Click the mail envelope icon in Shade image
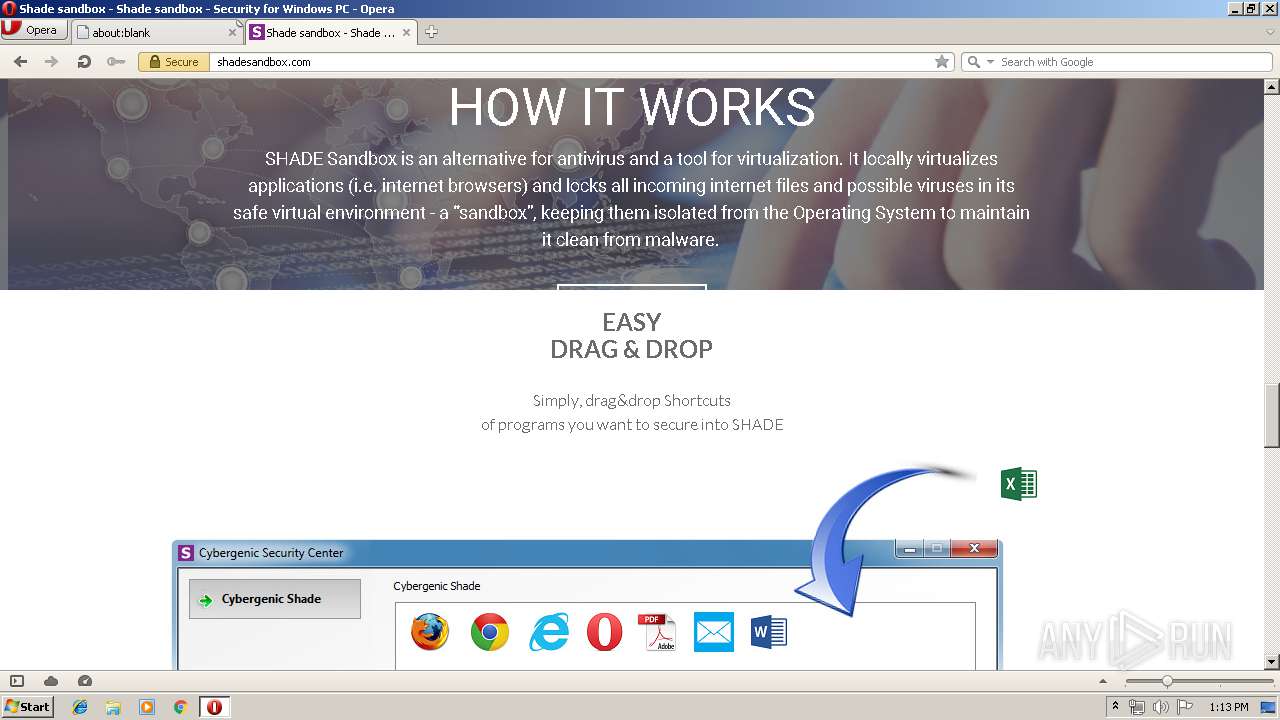Image resolution: width=1280 pixels, height=720 pixels. pyautogui.click(x=713, y=632)
